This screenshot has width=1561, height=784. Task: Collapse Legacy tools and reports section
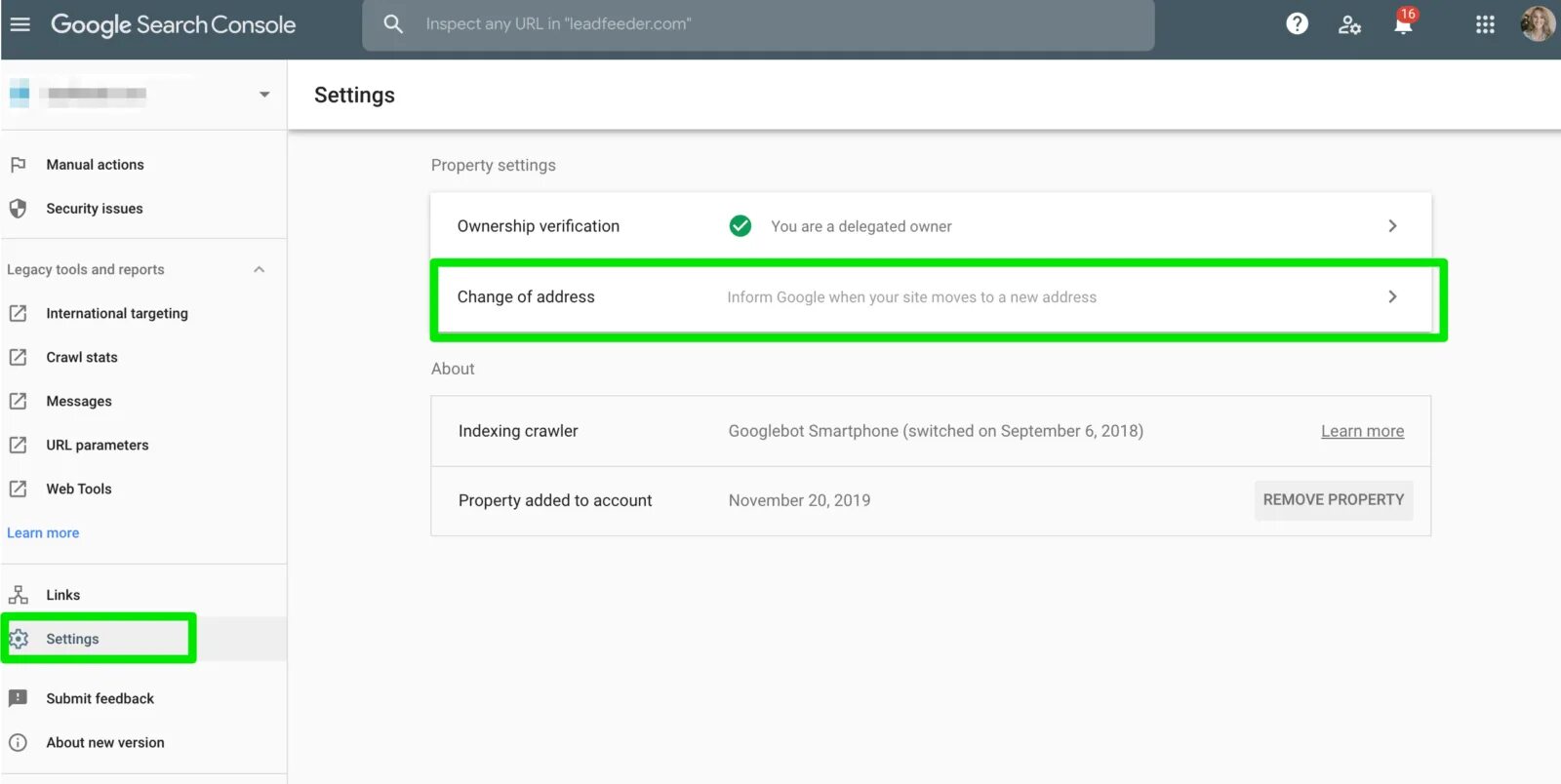[x=259, y=269]
